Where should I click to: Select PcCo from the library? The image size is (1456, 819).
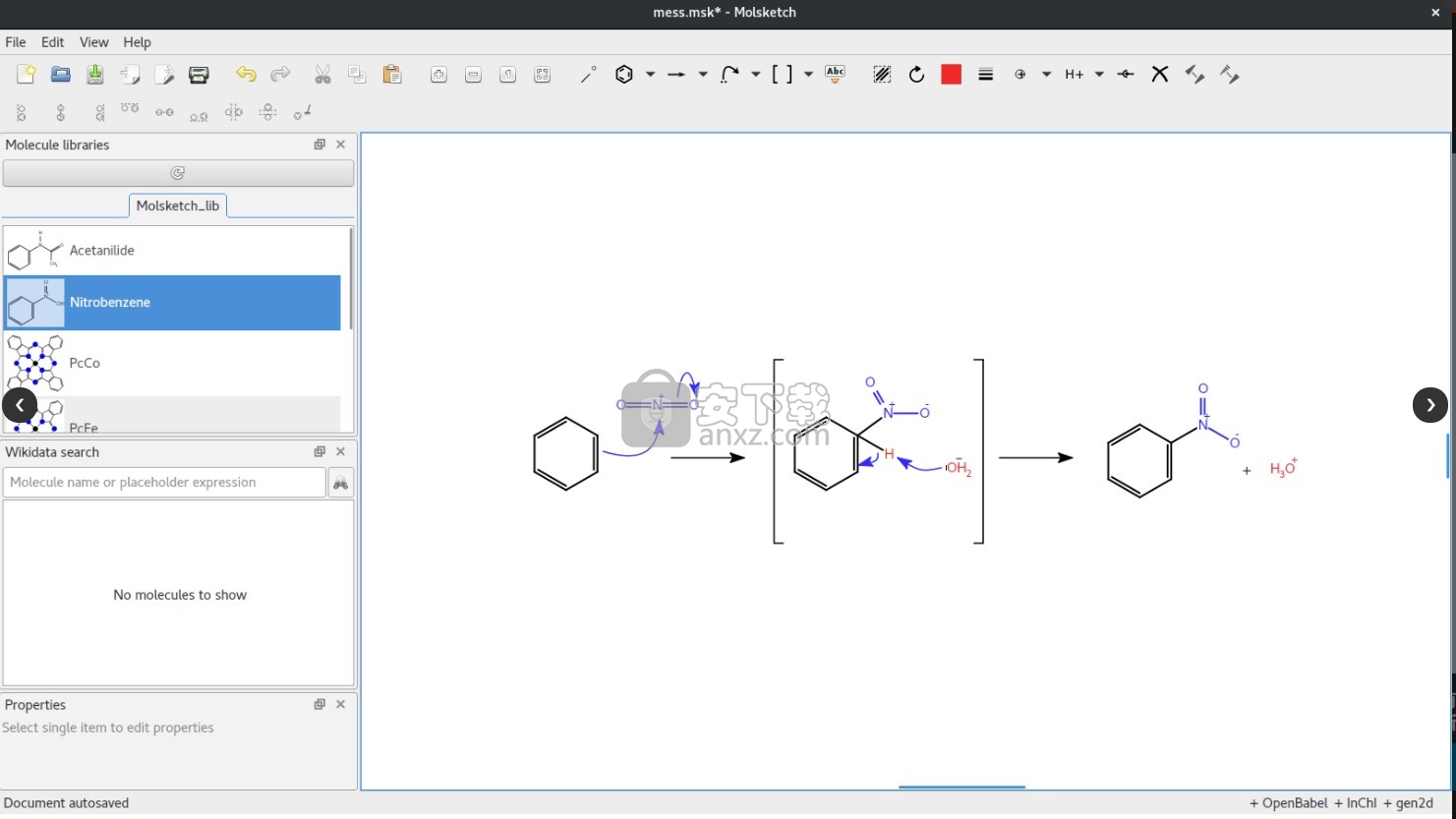point(173,363)
